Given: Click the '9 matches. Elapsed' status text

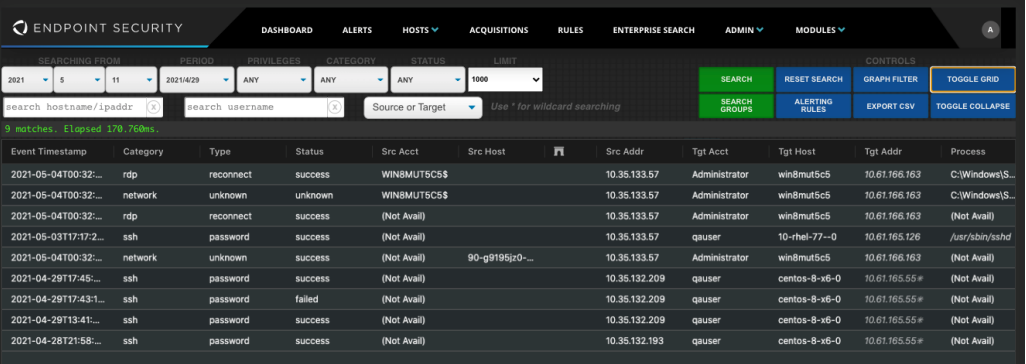Looking at the screenshot, I should click(82, 129).
